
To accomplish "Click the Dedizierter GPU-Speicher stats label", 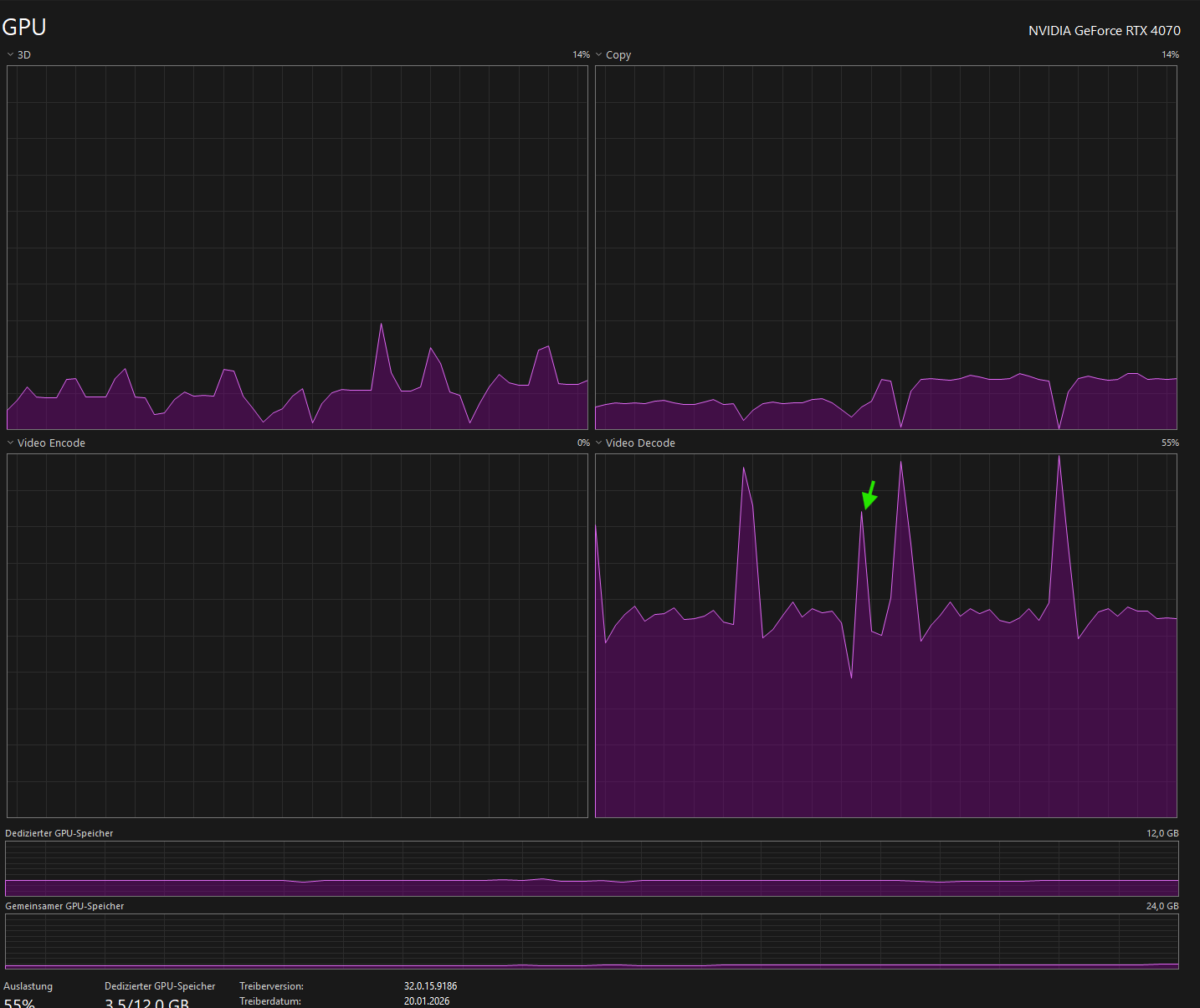I will 160,986.
